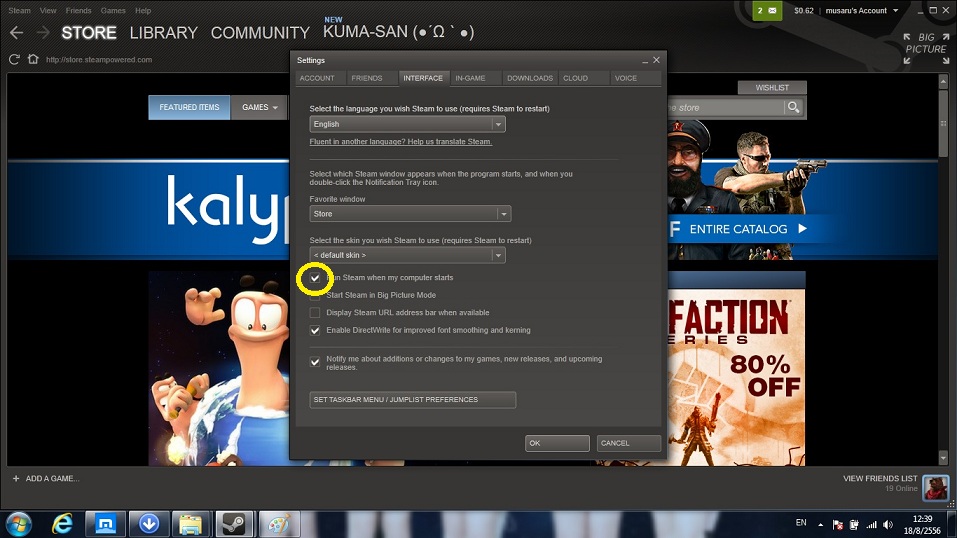Open the View menu
This screenshot has height=538, width=957.
(x=48, y=10)
